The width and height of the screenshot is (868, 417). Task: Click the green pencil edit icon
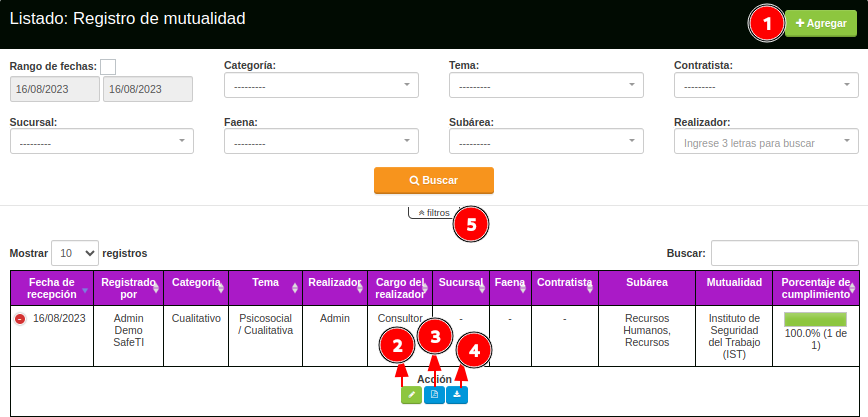click(x=411, y=395)
